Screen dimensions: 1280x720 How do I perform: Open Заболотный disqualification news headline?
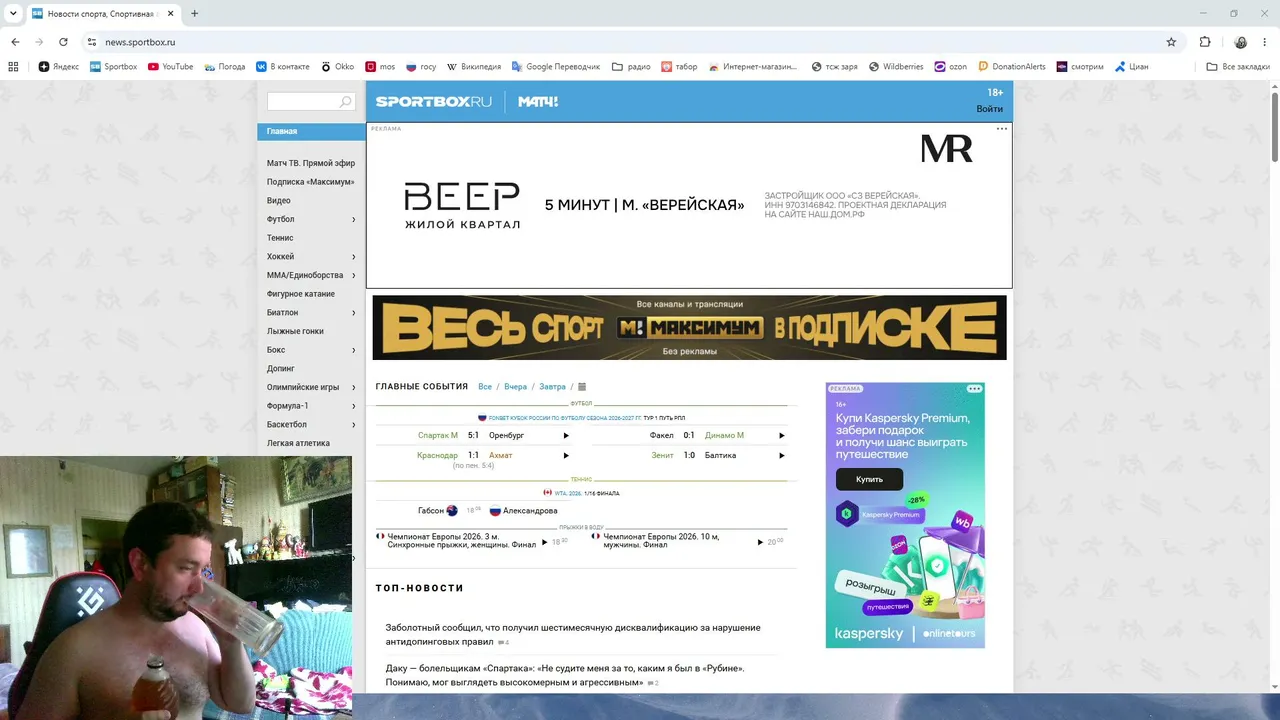(573, 635)
